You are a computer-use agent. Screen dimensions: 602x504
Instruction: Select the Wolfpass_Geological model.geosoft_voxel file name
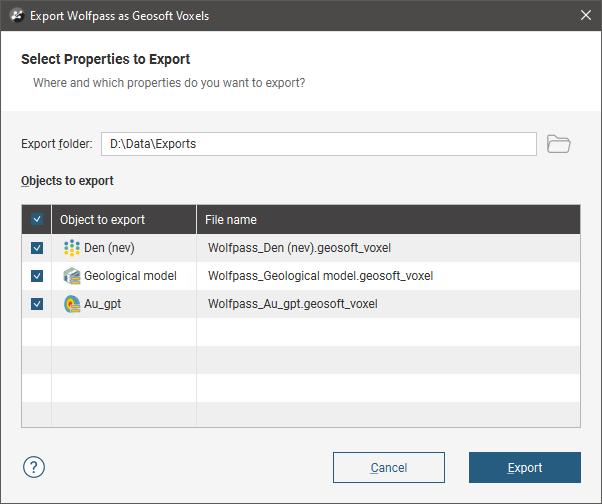(320, 276)
